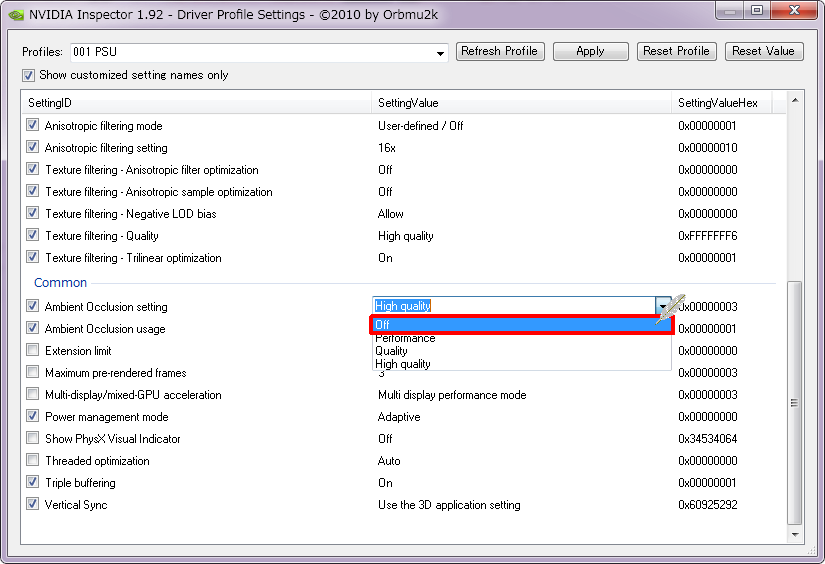Viewport: 825px width, 564px height.
Task: Click Triple buffering On value
Action: tap(385, 483)
